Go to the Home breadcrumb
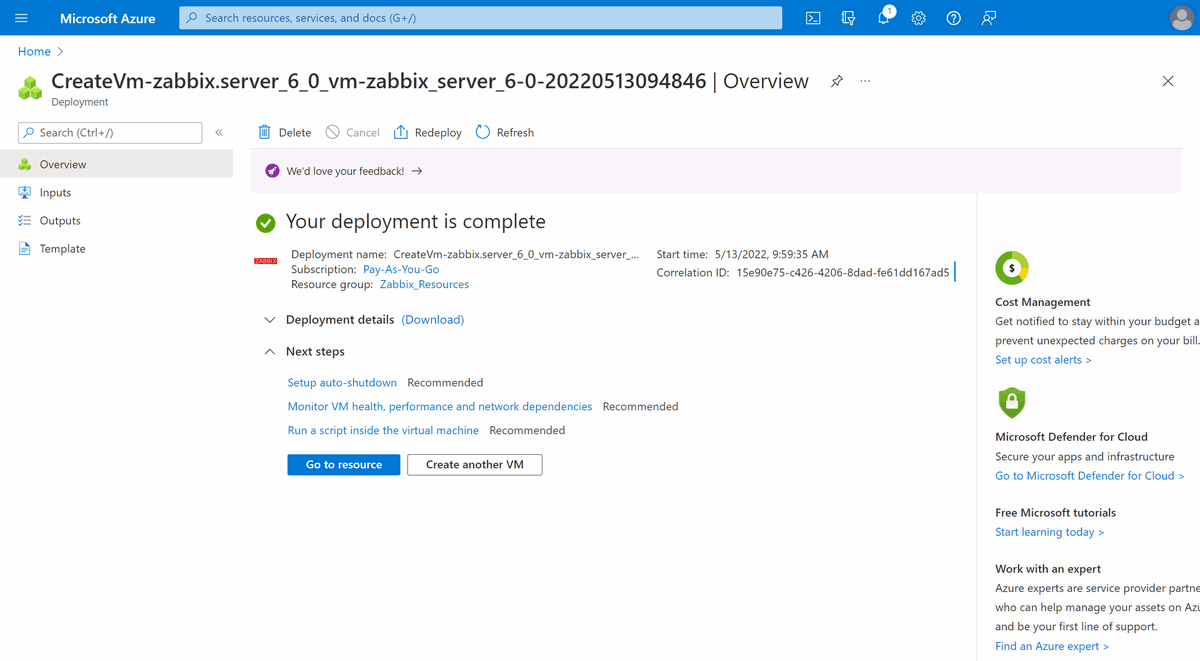Screen dimensions: 1200x661 tap(34, 51)
